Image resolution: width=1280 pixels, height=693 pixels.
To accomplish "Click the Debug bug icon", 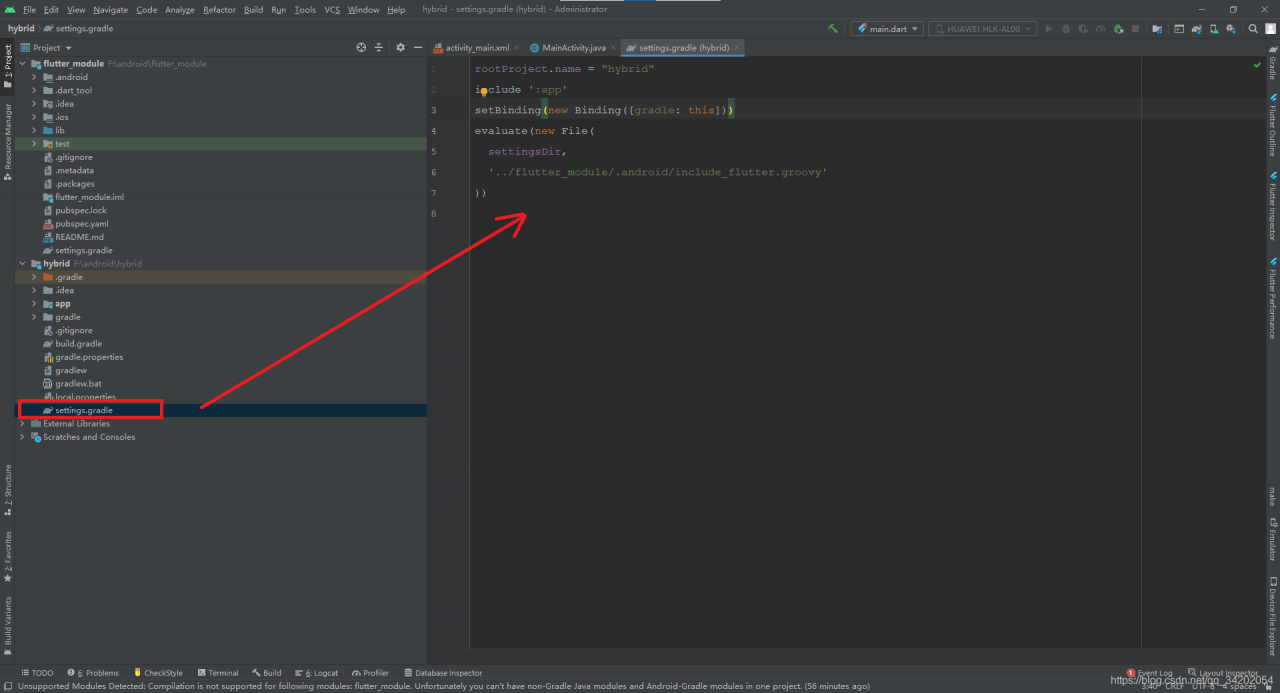I will 1066,29.
